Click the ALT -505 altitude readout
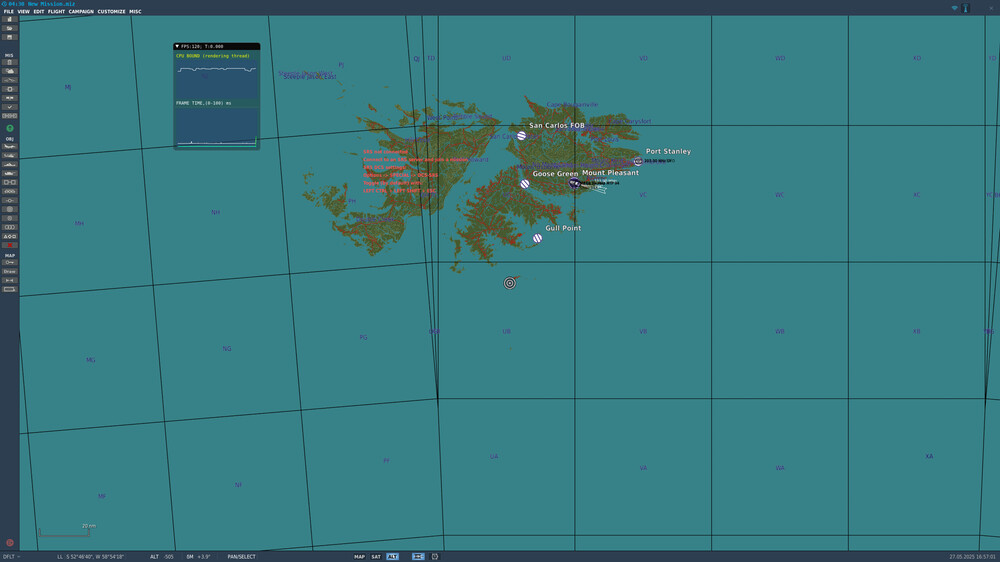Image resolution: width=1000 pixels, height=562 pixels. (x=162, y=557)
